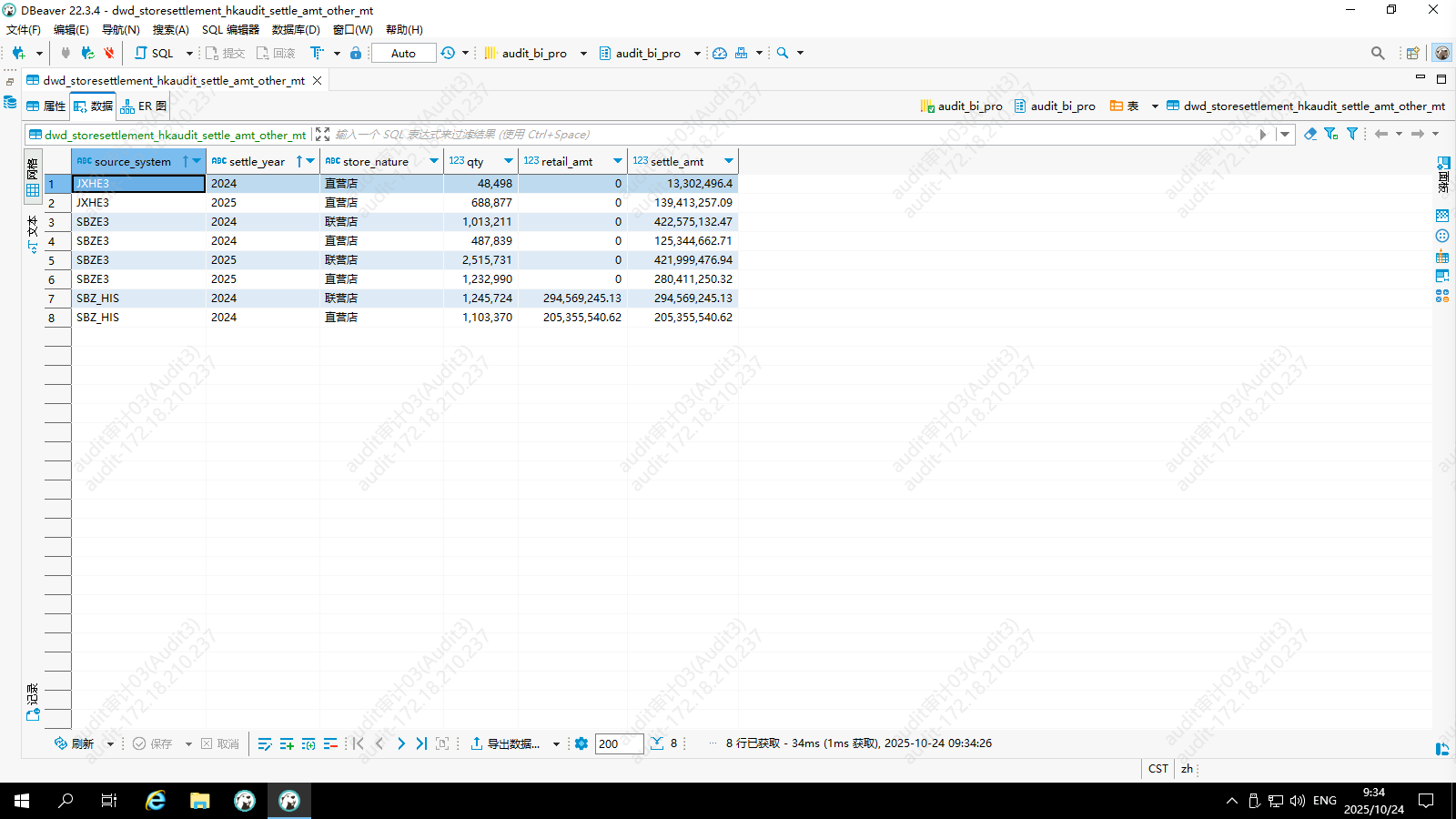This screenshot has width=1456, height=819.
Task: Click the new database connection plug icon
Action: point(18,53)
